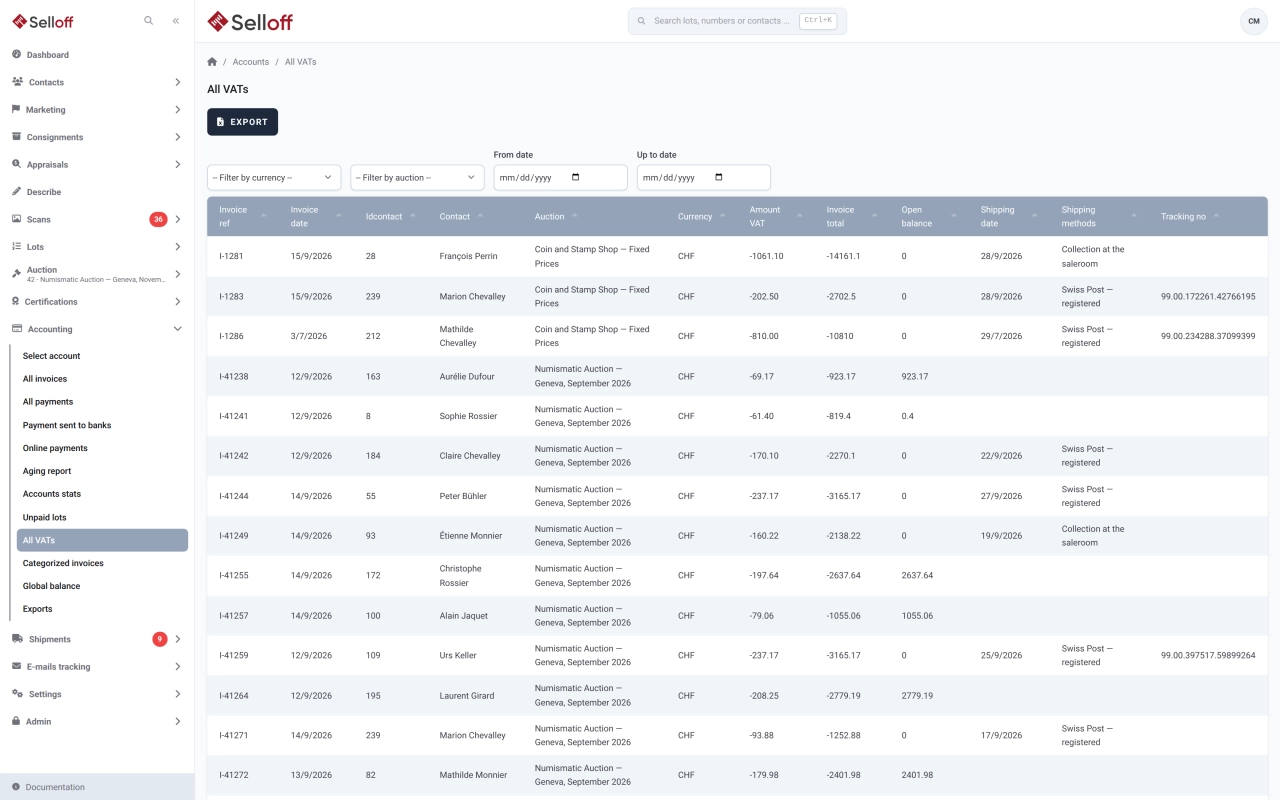Expand the Settings menu chevron
This screenshot has height=800, width=1280.
point(178,694)
